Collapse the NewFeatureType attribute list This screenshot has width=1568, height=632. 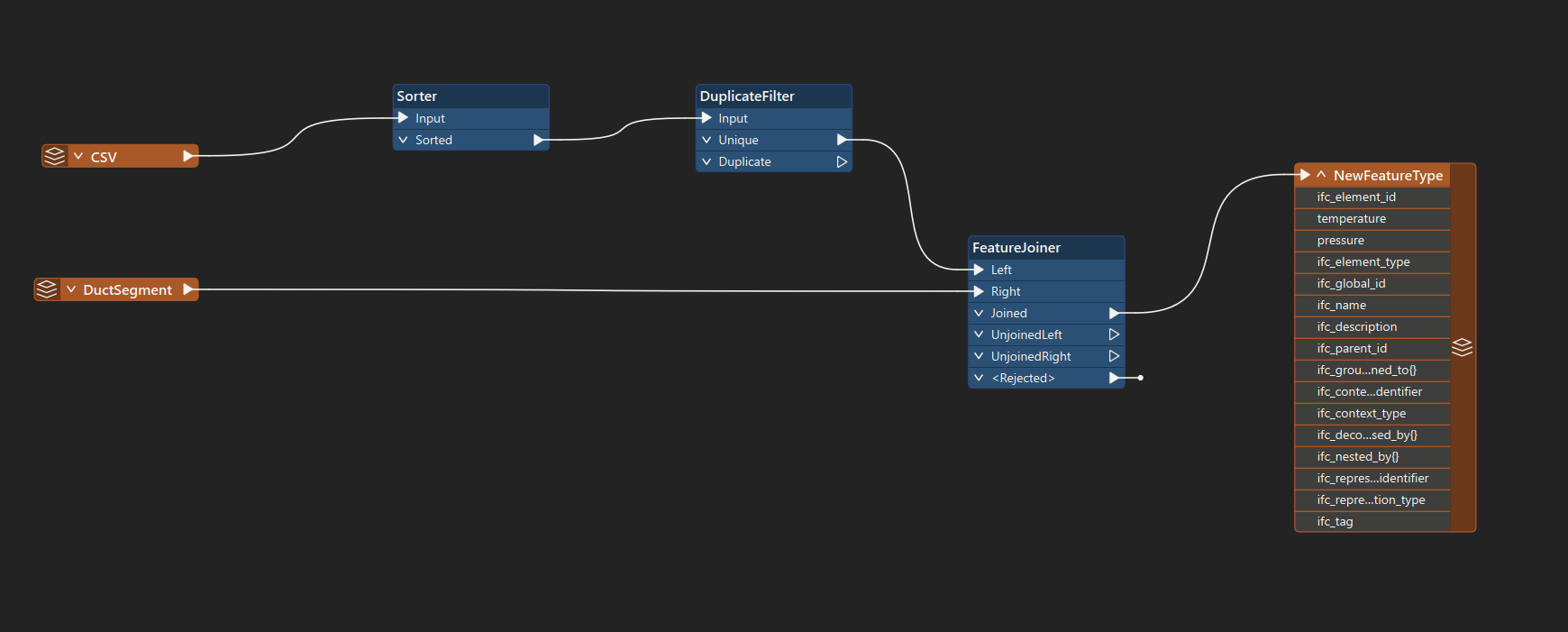click(x=1321, y=175)
